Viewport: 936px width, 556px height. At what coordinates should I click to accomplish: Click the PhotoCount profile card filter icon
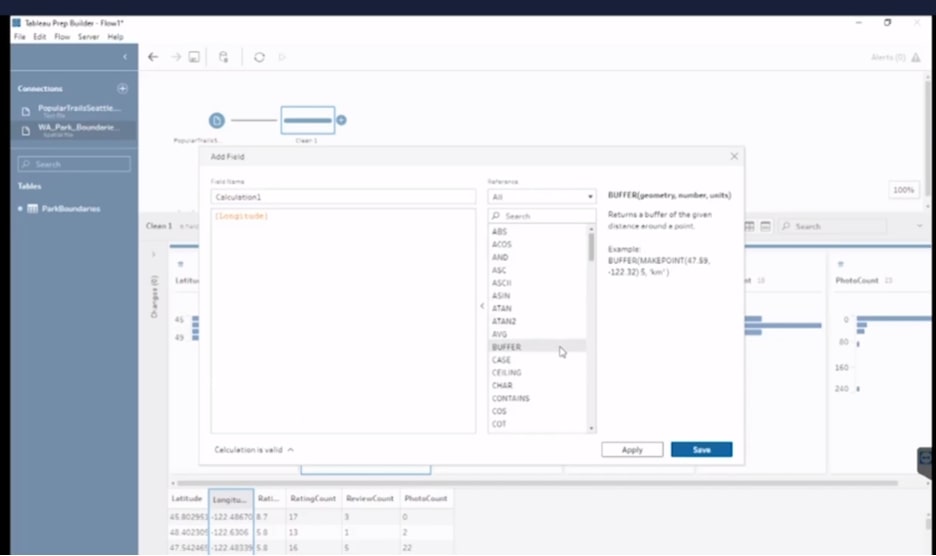click(840, 264)
